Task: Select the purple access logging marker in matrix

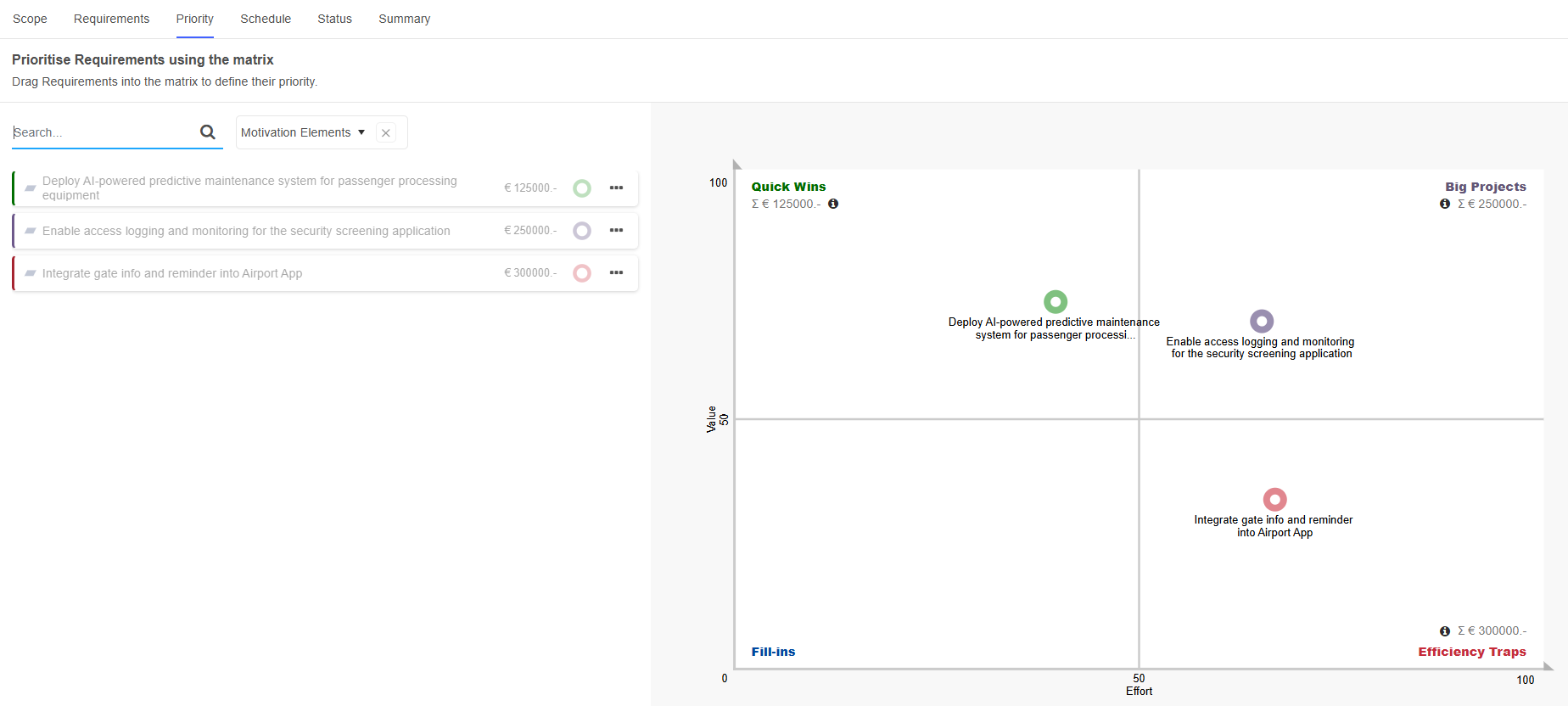Action: pos(1262,321)
